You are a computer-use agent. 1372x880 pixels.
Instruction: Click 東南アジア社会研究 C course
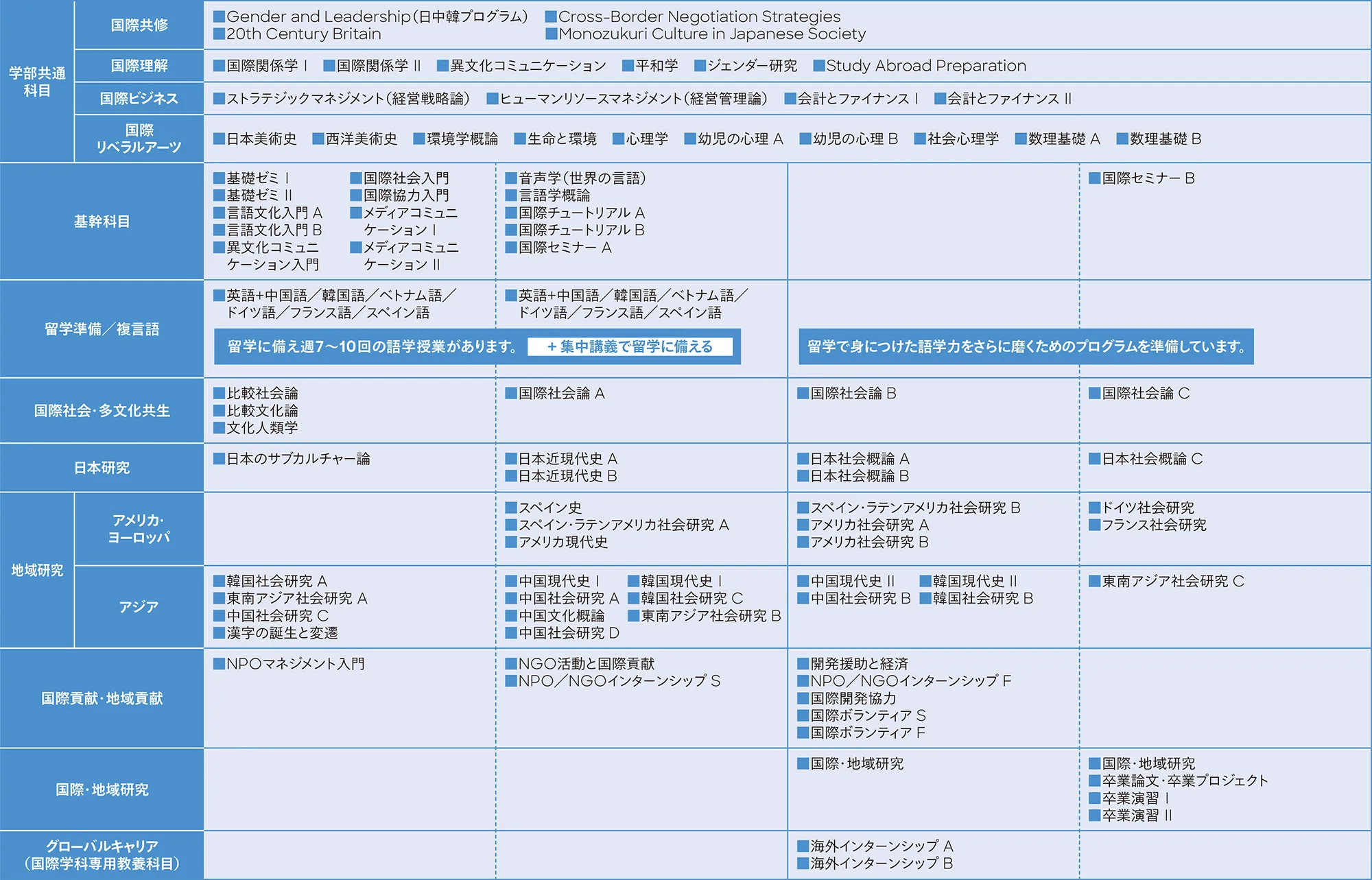pyautogui.click(x=1167, y=581)
